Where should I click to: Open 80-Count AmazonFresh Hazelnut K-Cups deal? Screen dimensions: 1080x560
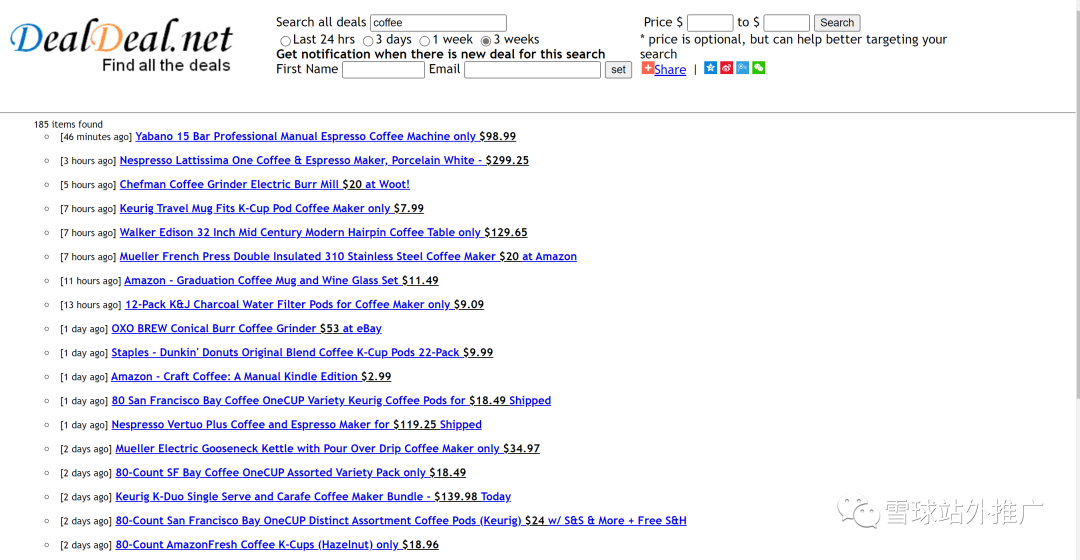277,545
